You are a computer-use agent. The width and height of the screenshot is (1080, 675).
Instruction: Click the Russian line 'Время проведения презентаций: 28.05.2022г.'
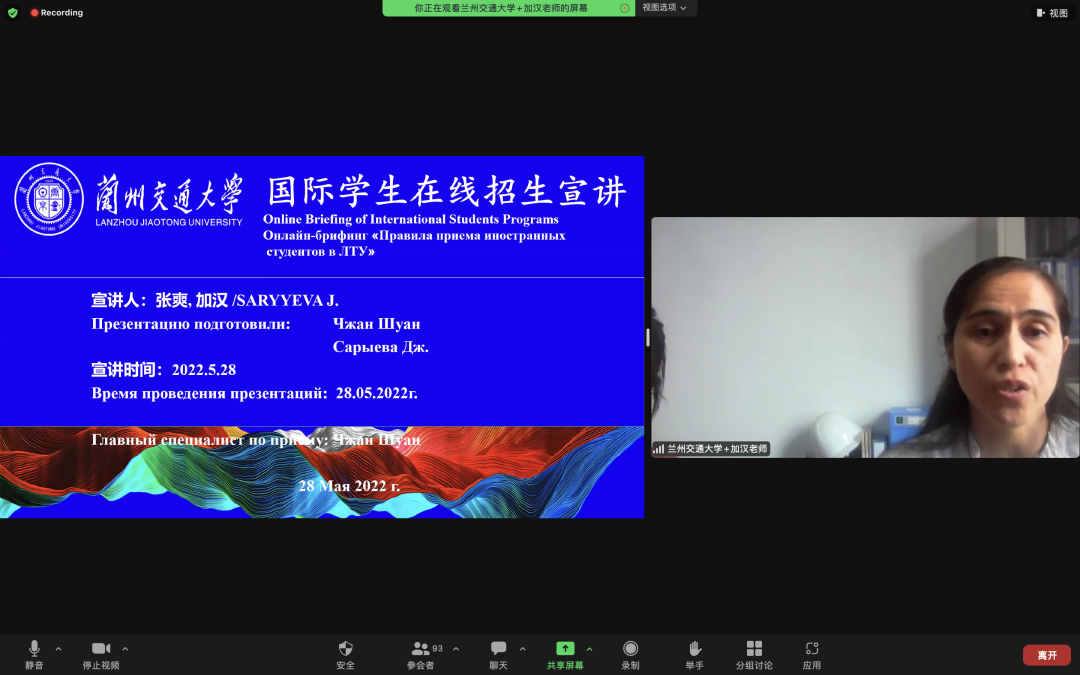coord(254,393)
